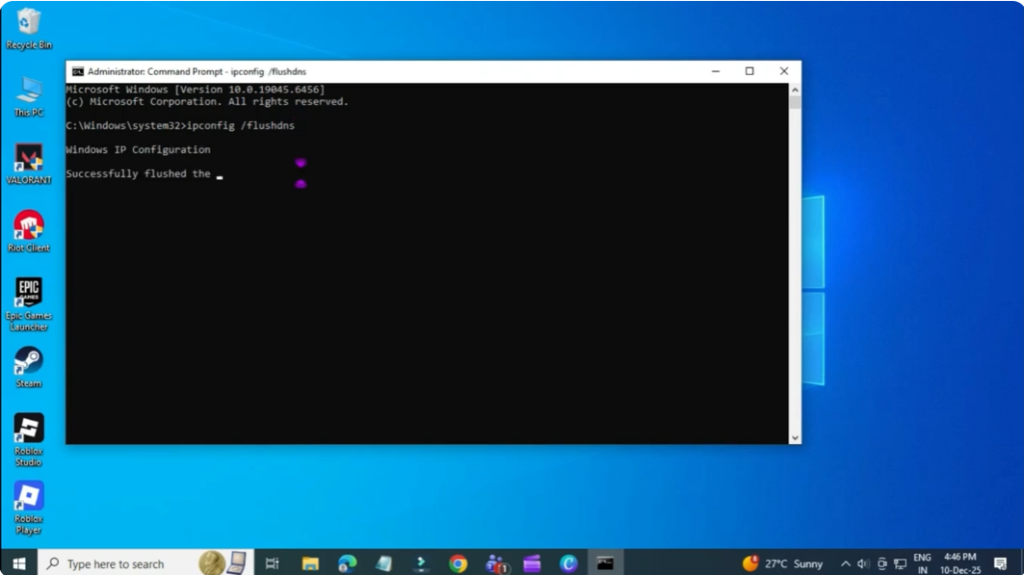The image size is (1024, 575).
Task: Select the This PC desktop icon
Action: point(28,97)
